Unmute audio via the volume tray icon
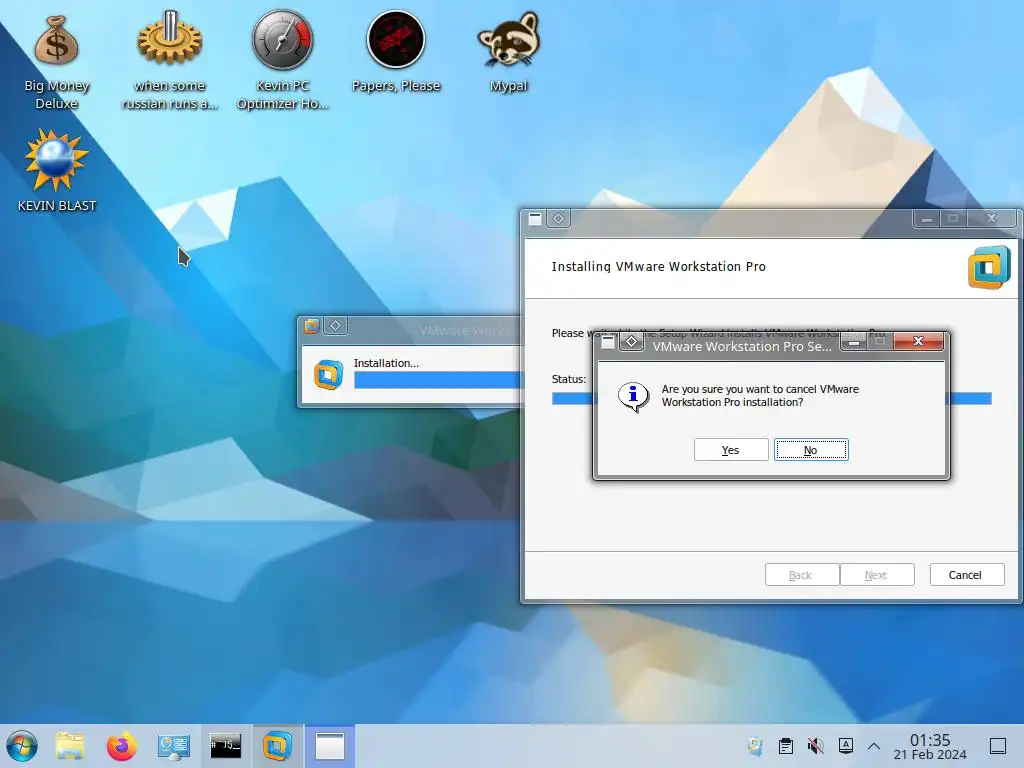 (816, 746)
